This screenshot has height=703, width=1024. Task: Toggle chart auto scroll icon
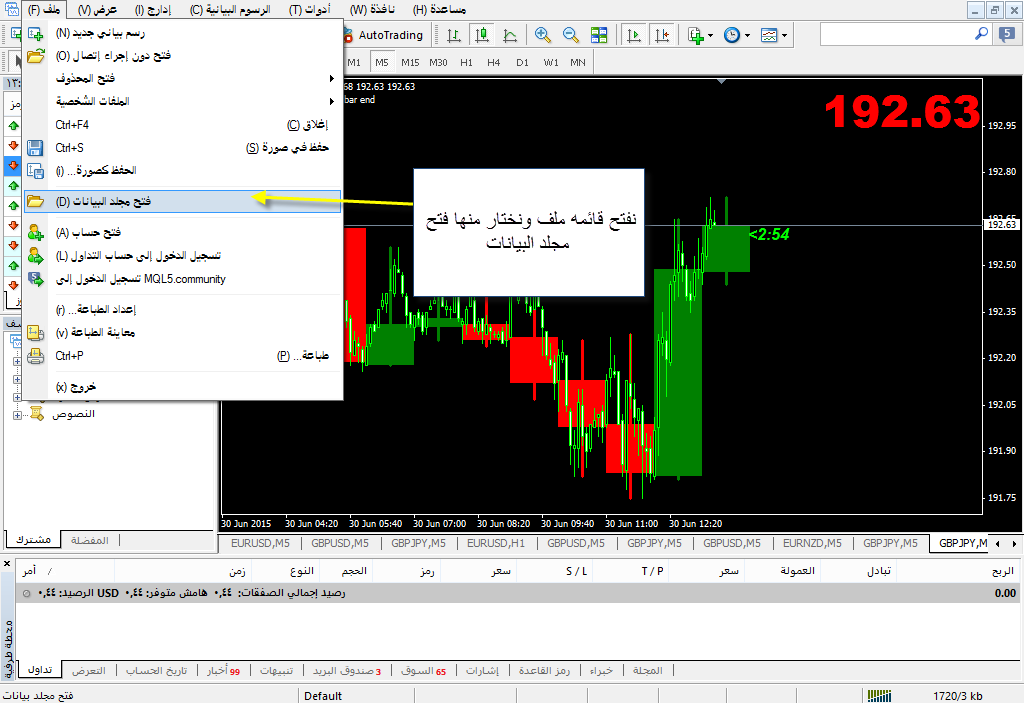pos(634,35)
